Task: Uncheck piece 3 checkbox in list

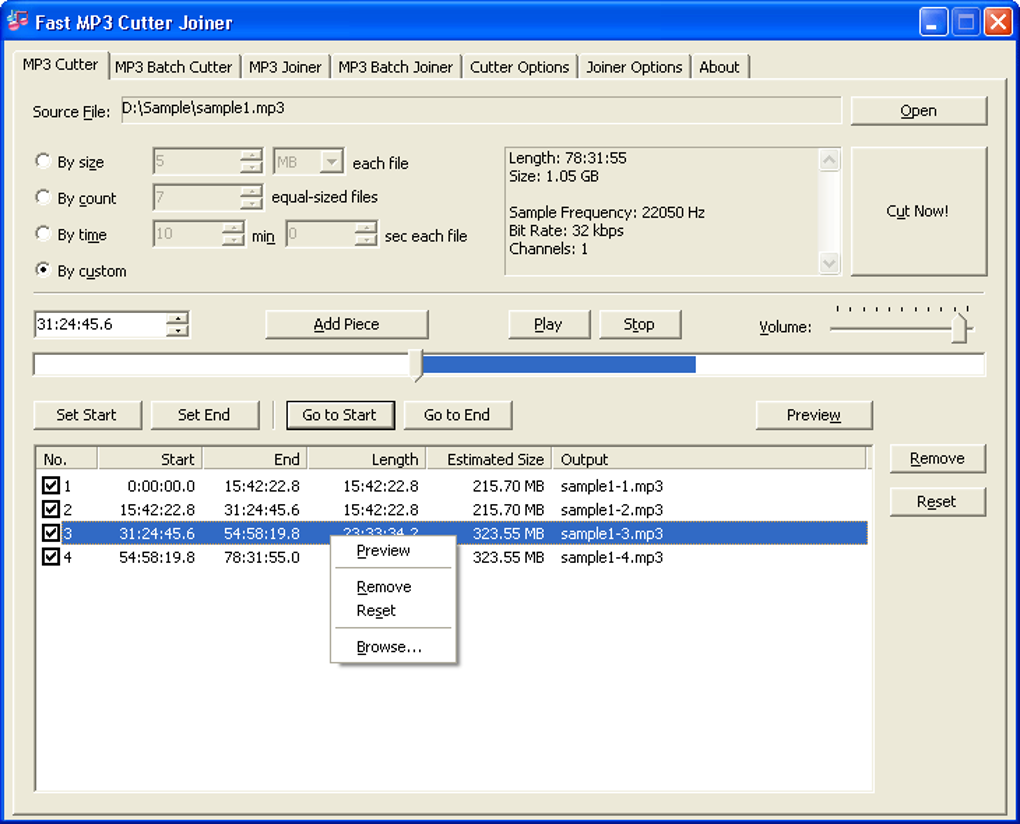Action: click(x=51, y=533)
